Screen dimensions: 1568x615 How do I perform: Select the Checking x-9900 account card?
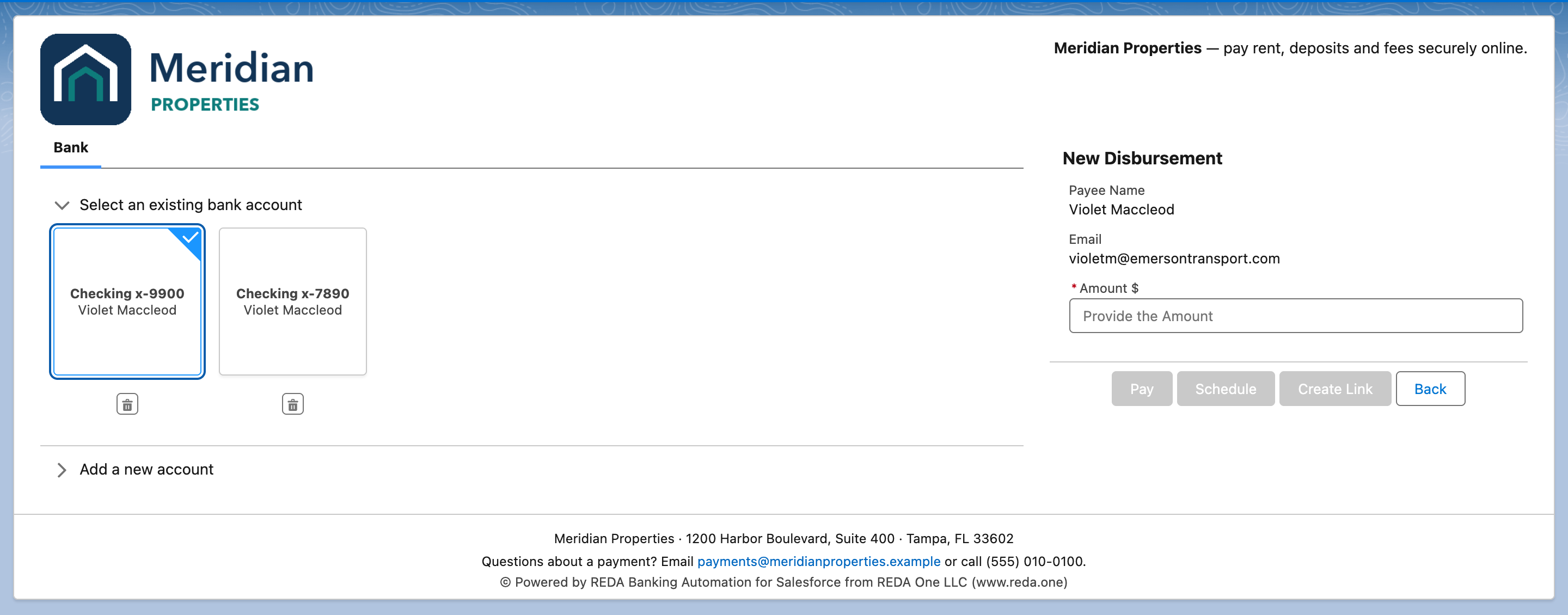click(x=127, y=302)
